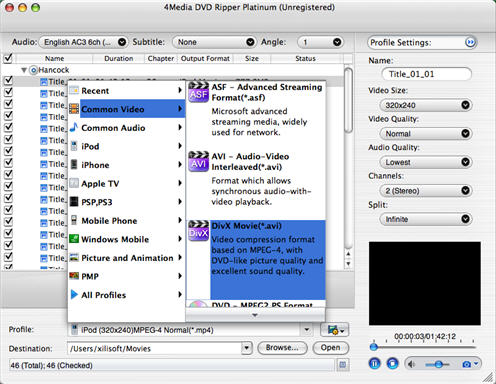
Task: Uncheck the first Title row checkbox
Action: (8, 80)
